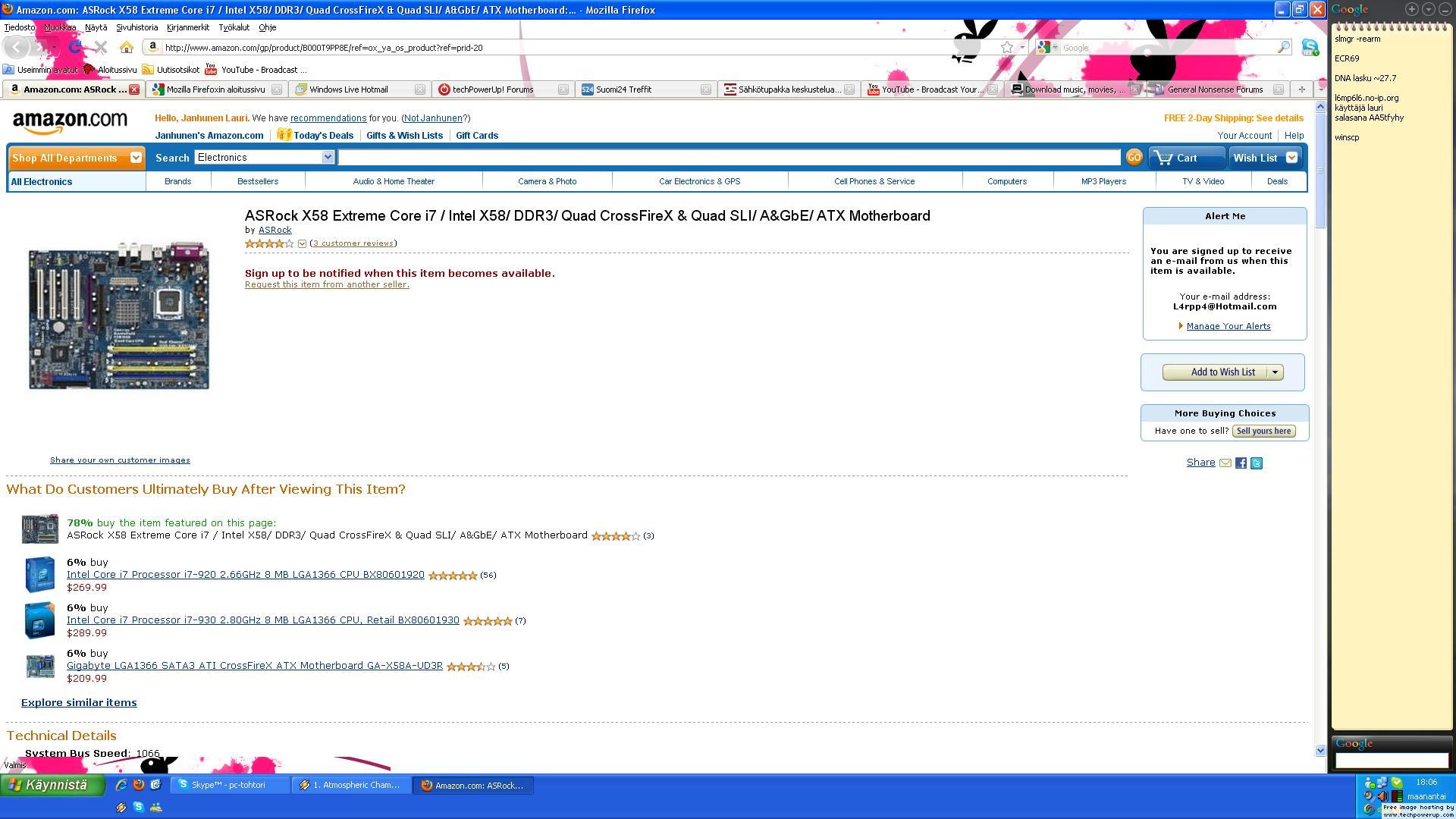
Task: Open the Aloitussivu bookmark
Action: point(110,70)
